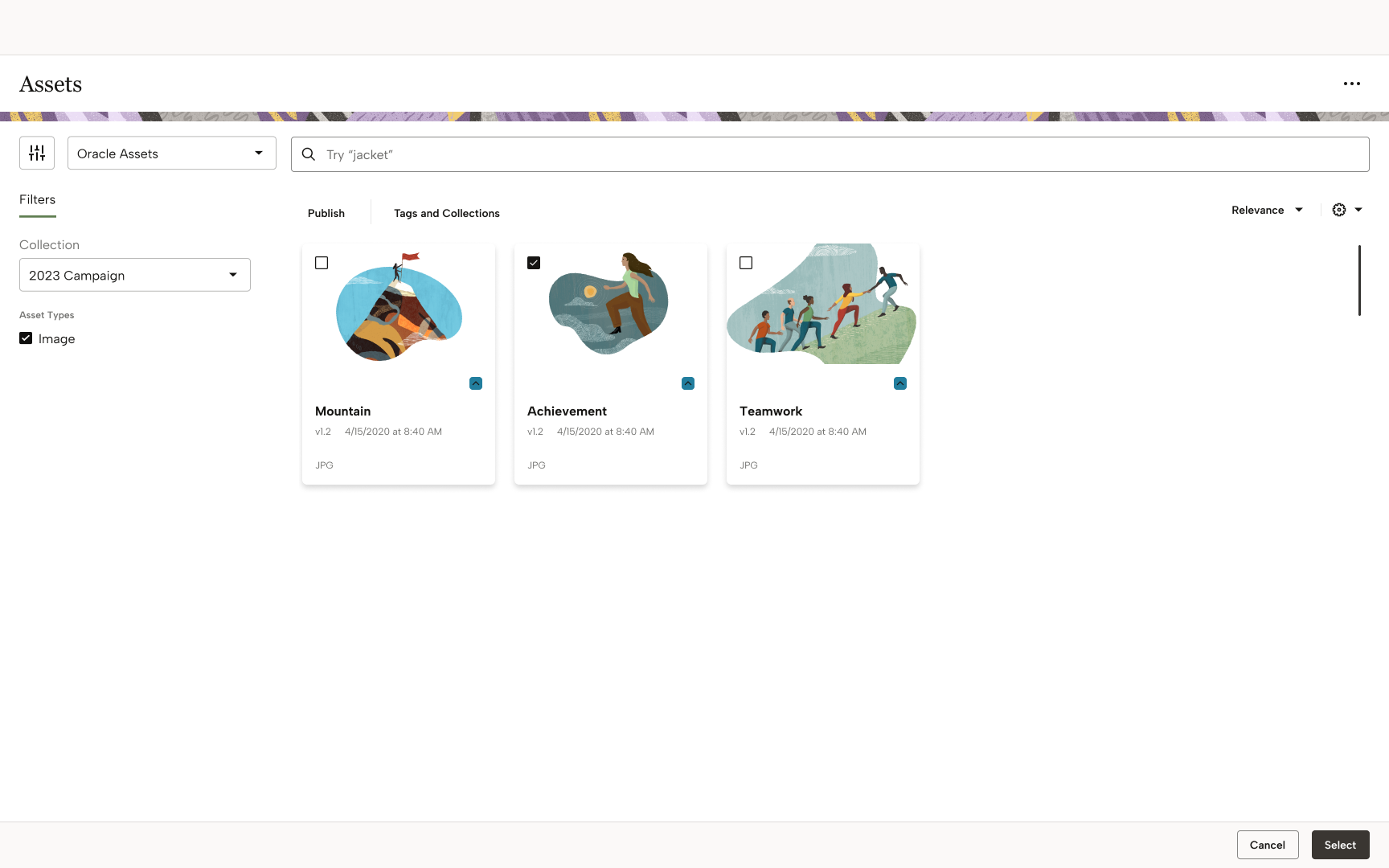Expand the arrow next to the gear
The image size is (1389, 868).
[1358, 210]
